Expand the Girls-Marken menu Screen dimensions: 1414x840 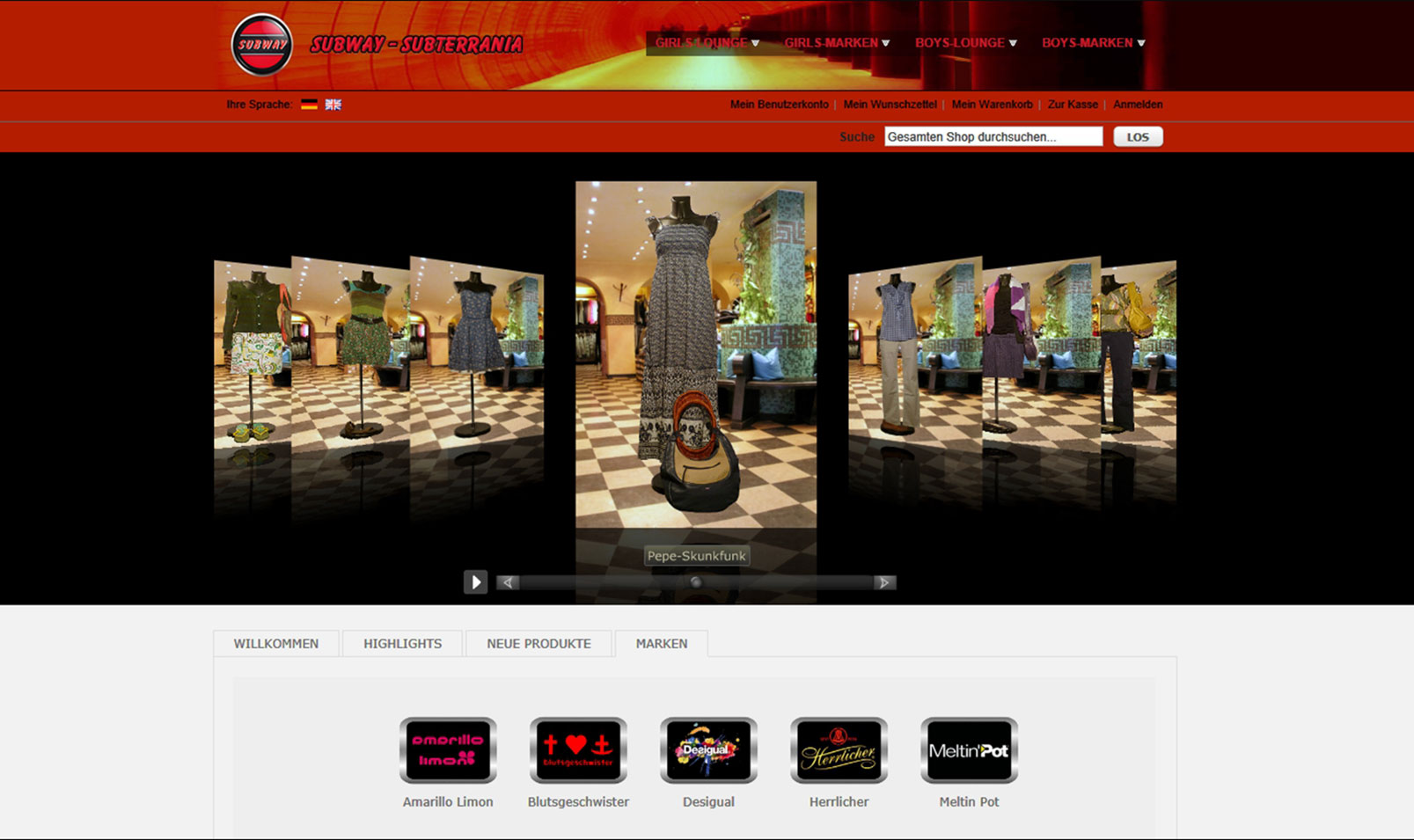coord(837,42)
